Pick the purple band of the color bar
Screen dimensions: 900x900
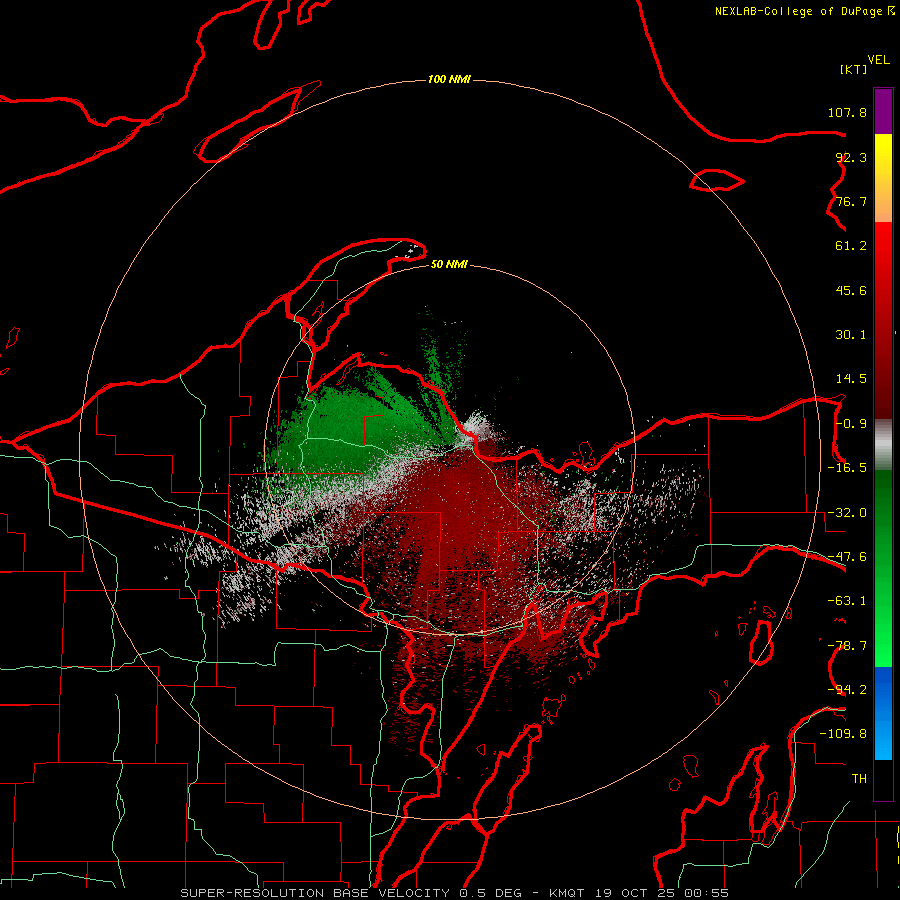(x=883, y=111)
